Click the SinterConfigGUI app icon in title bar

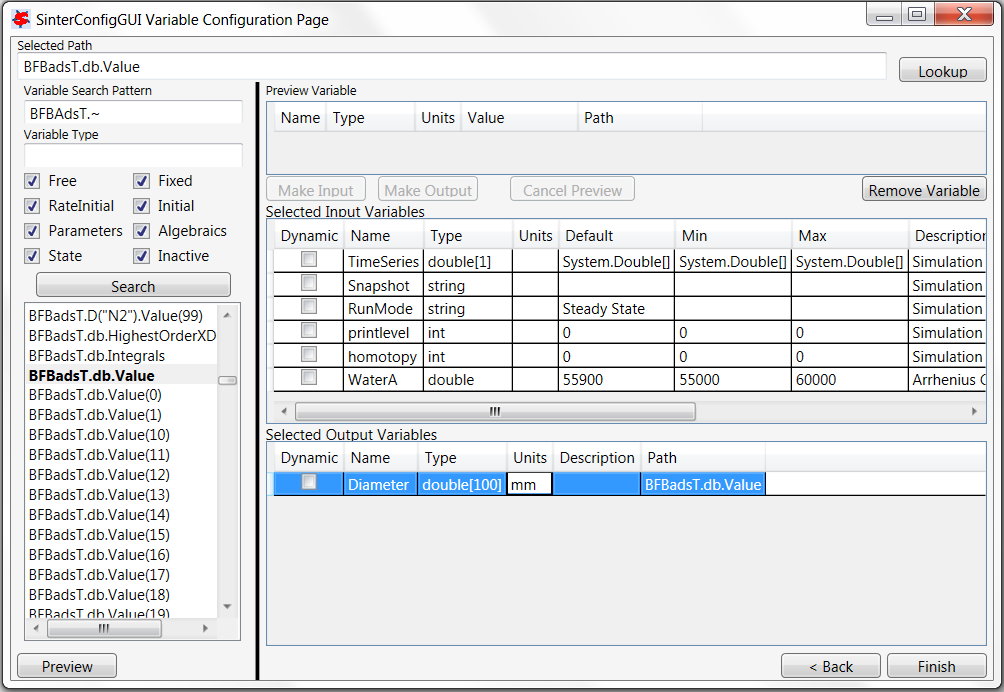point(20,18)
